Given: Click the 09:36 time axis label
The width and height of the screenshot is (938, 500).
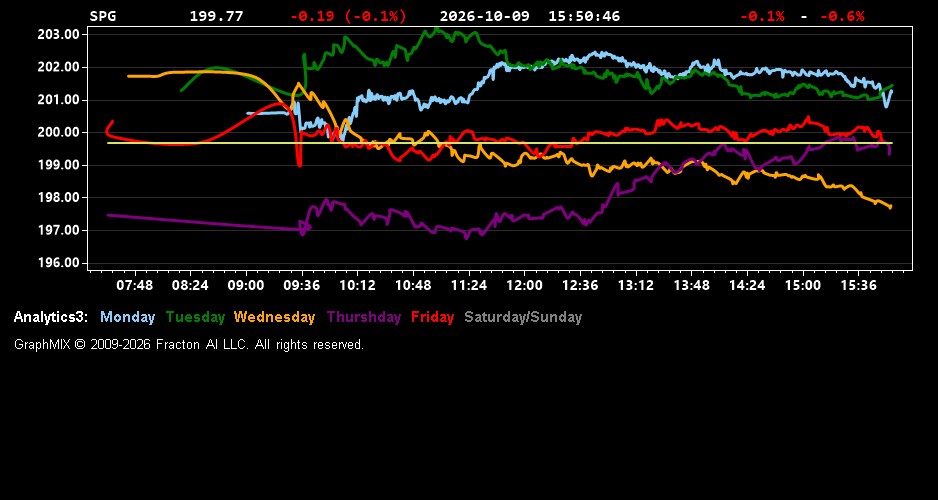Looking at the screenshot, I should click(x=302, y=285).
